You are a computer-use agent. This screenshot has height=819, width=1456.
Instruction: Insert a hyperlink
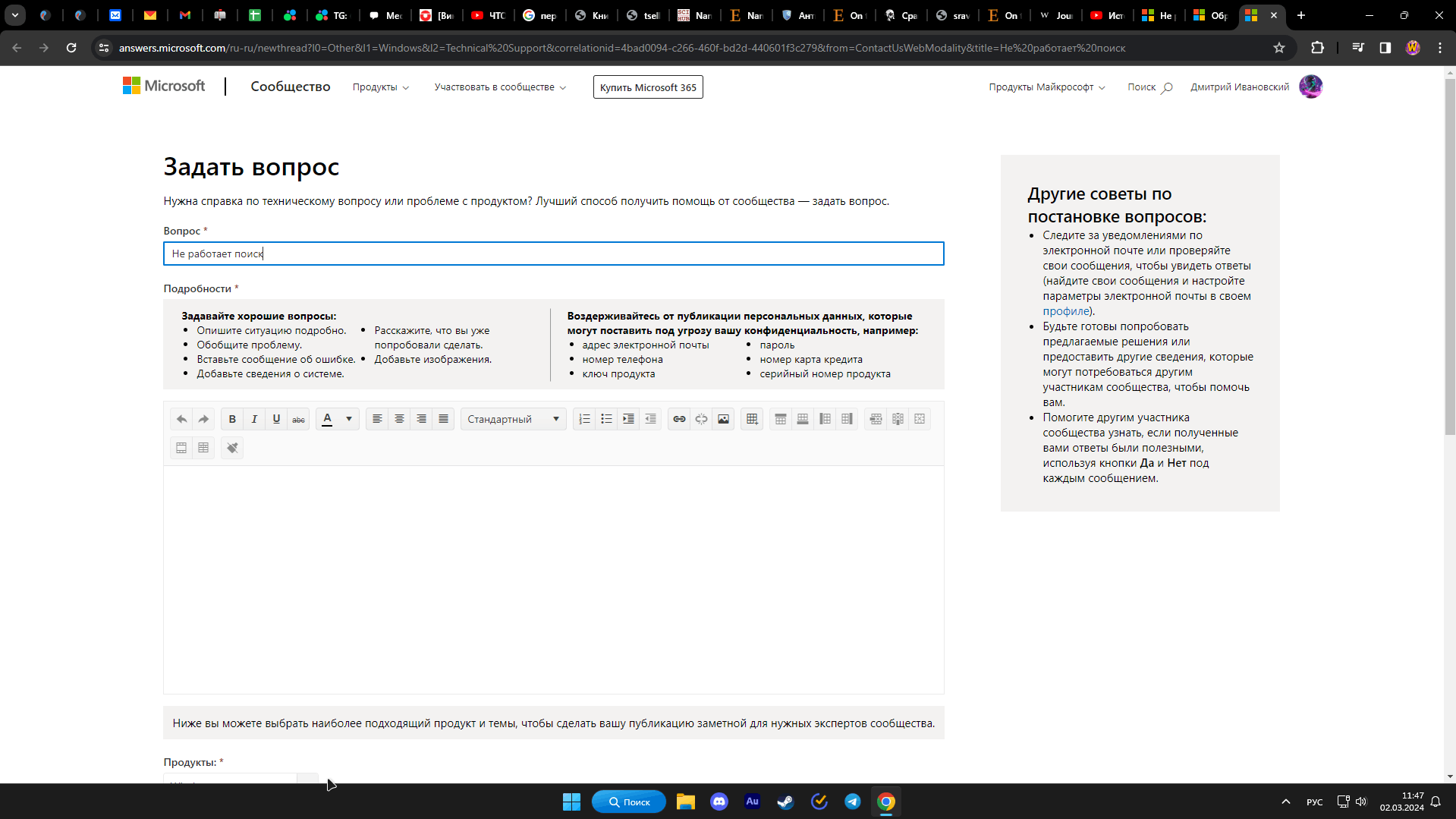[x=679, y=419]
